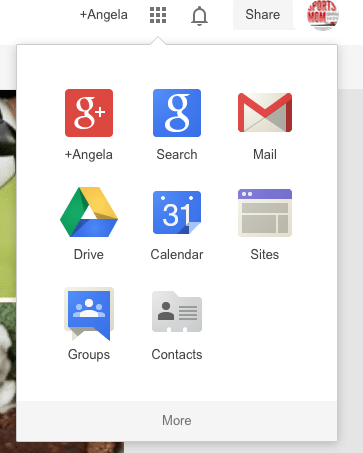The height and width of the screenshot is (453, 363).
Task: Open the Calendar 31 icon
Action: [177, 212]
